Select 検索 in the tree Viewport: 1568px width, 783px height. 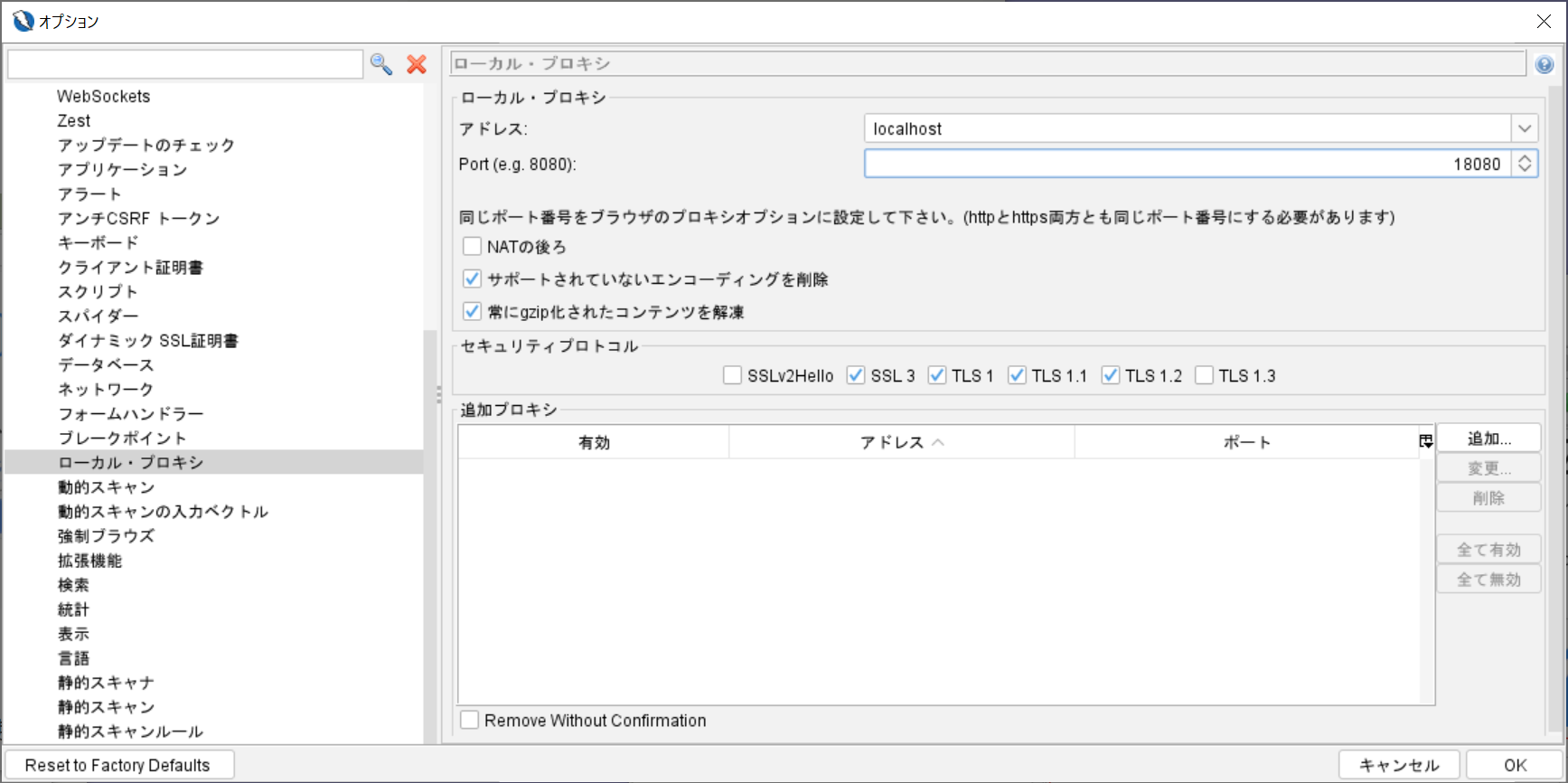(73, 584)
